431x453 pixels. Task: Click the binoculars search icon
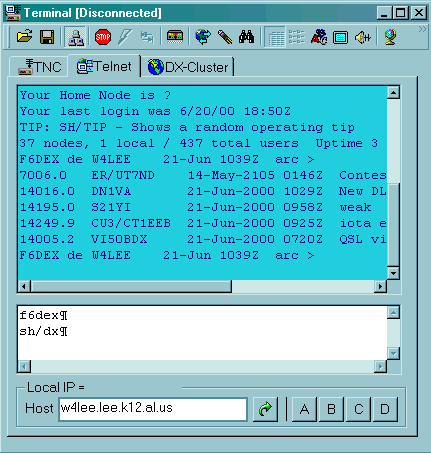[x=246, y=37]
